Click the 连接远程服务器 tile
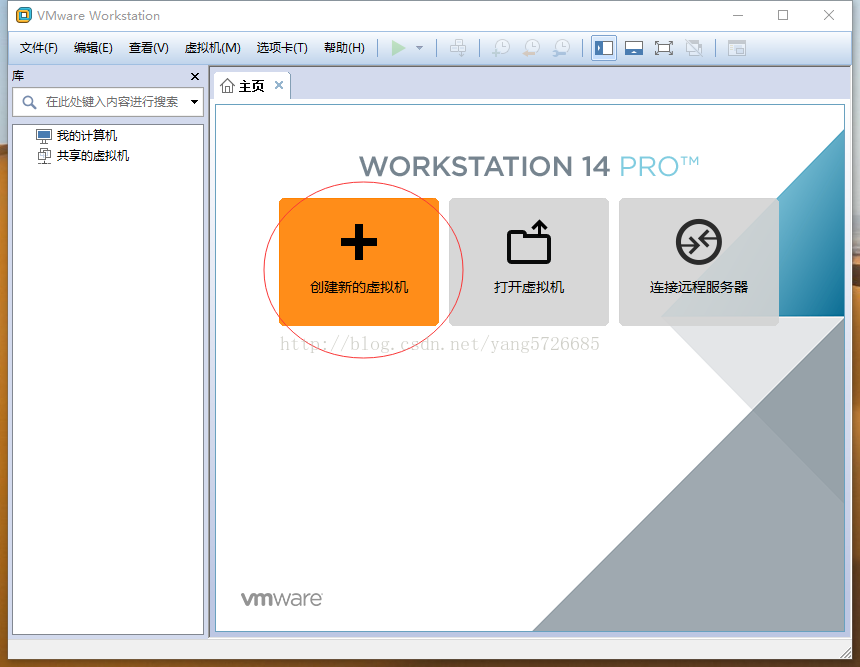The image size is (860, 667). pos(699,262)
